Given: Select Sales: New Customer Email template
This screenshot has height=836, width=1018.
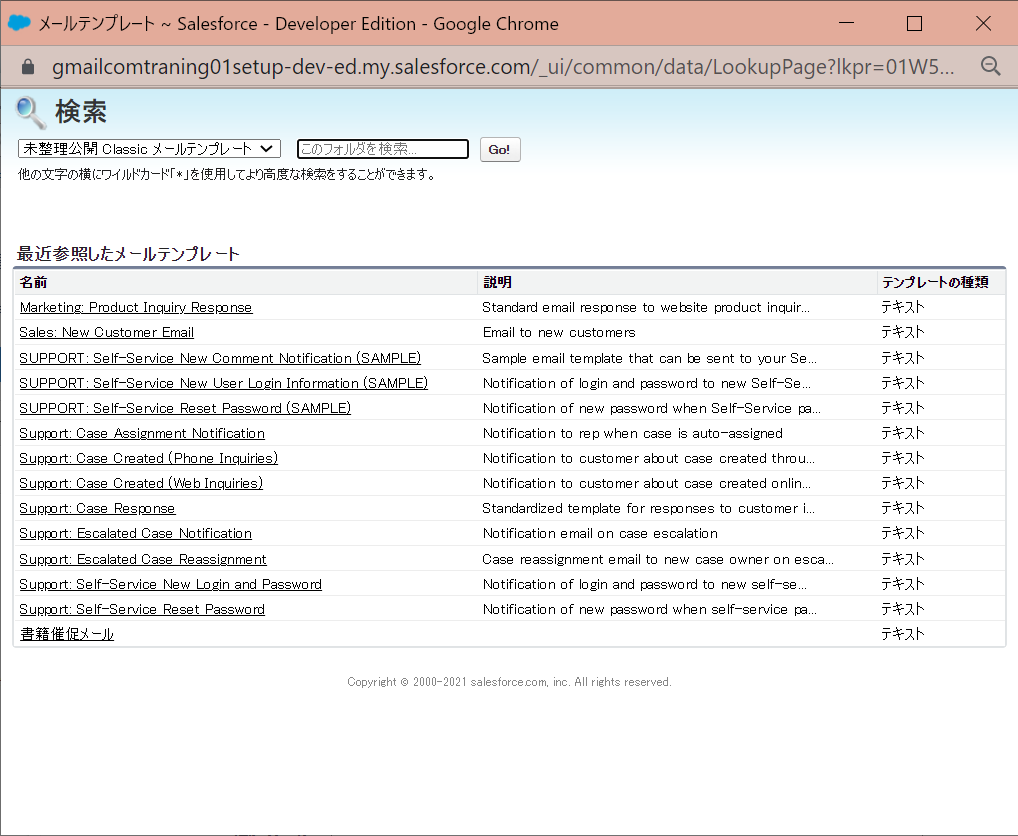Looking at the screenshot, I should pos(106,332).
